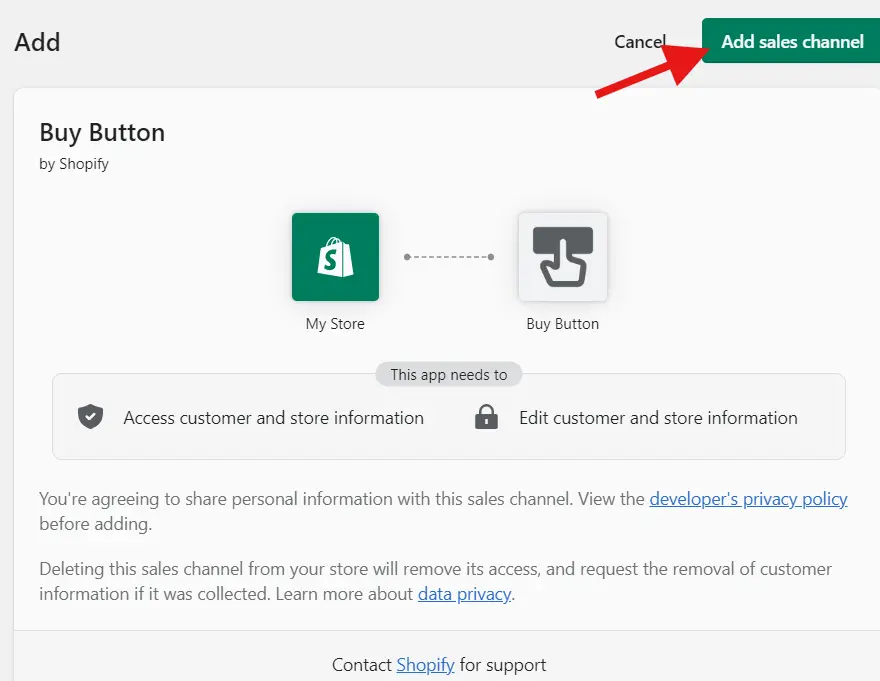Click the 'by Shopify' subtitle
The height and width of the screenshot is (681, 880).
tap(74, 164)
